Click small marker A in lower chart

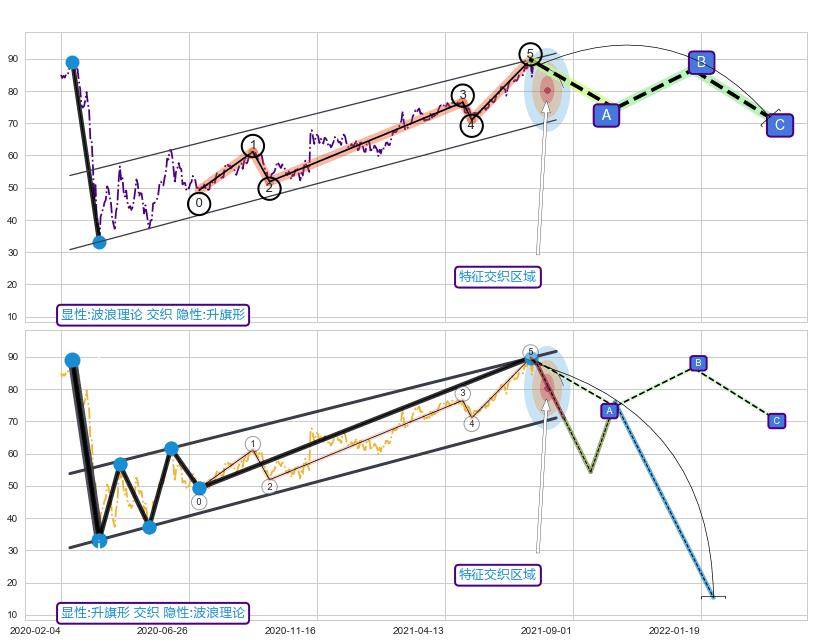609,411
